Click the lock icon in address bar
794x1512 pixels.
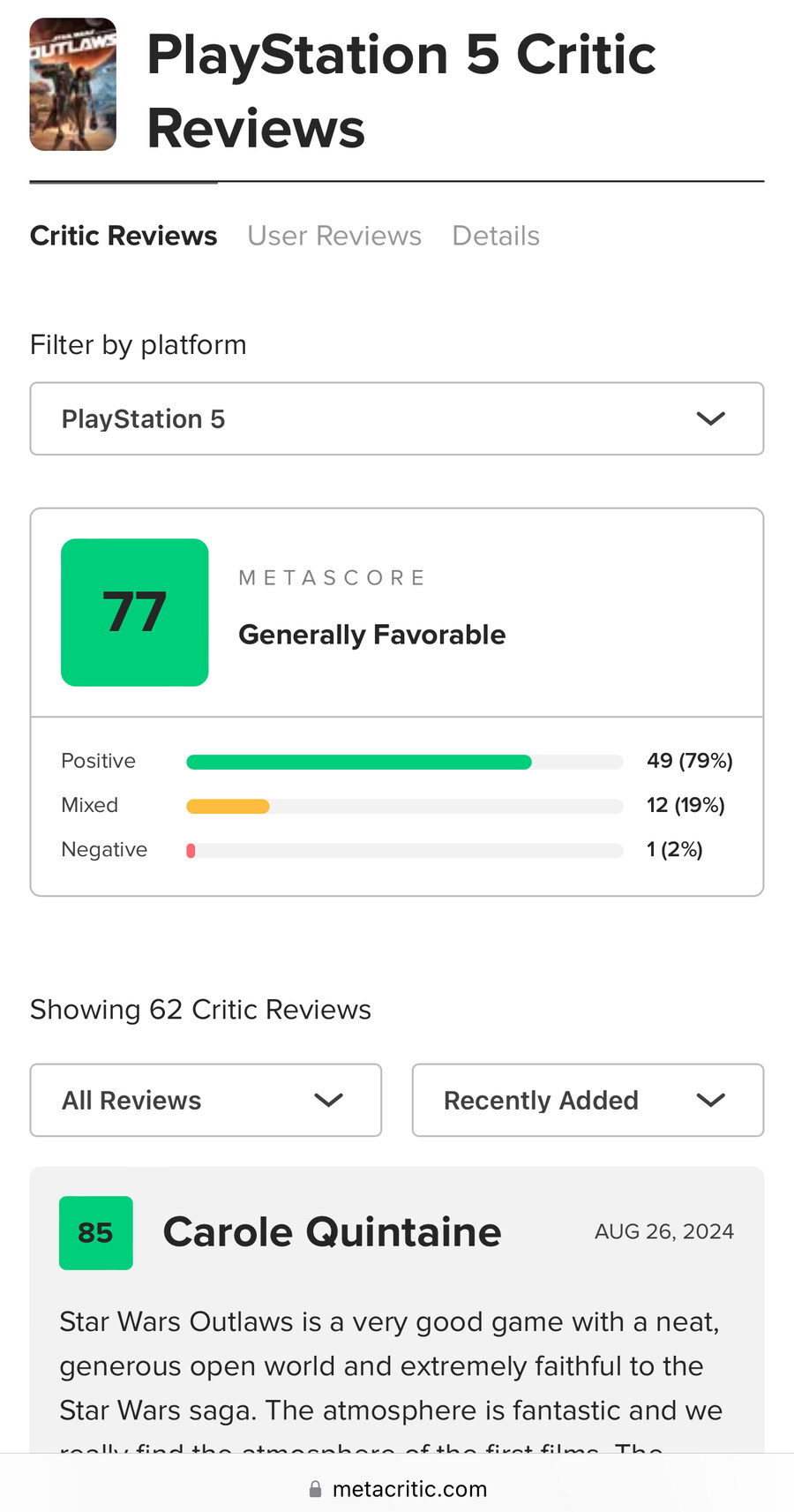point(315,1489)
